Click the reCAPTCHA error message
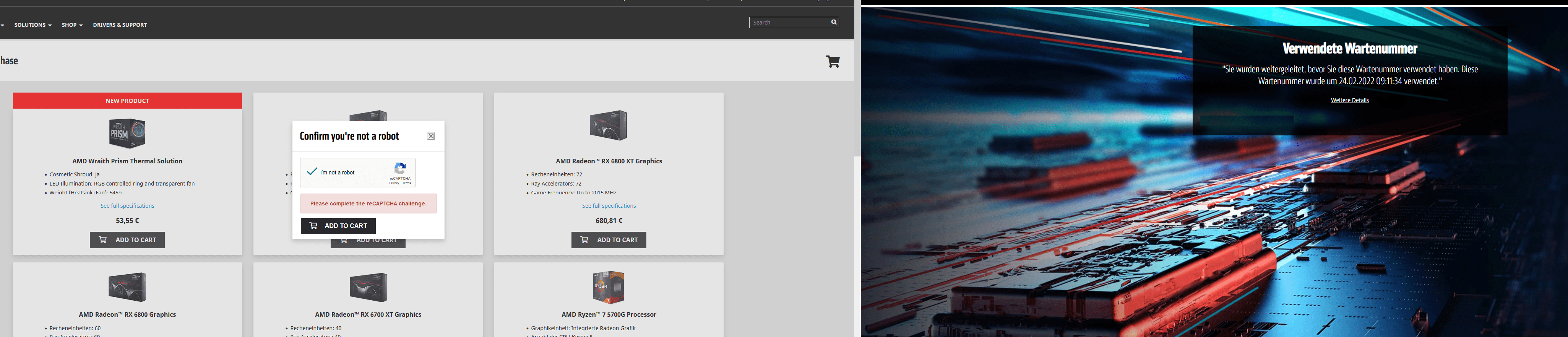This screenshot has height=337, width=1568. [368, 204]
